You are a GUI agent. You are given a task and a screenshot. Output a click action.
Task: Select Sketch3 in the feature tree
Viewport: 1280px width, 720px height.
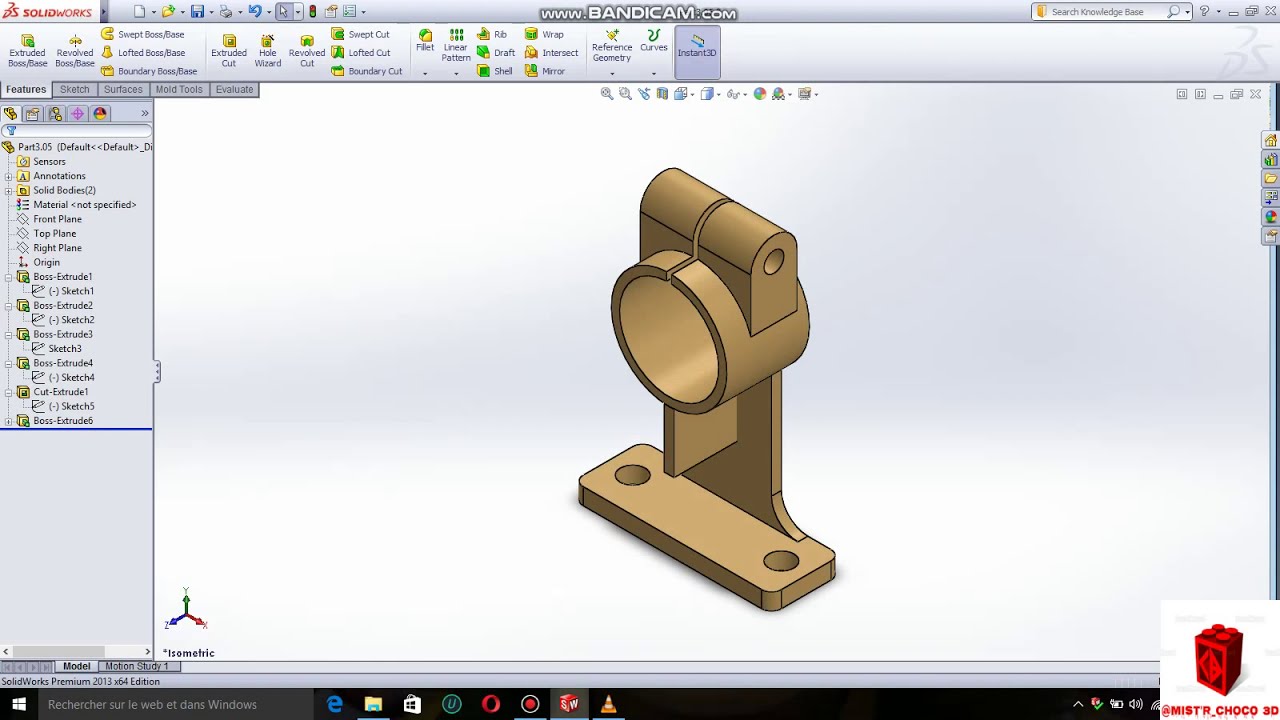pos(65,349)
